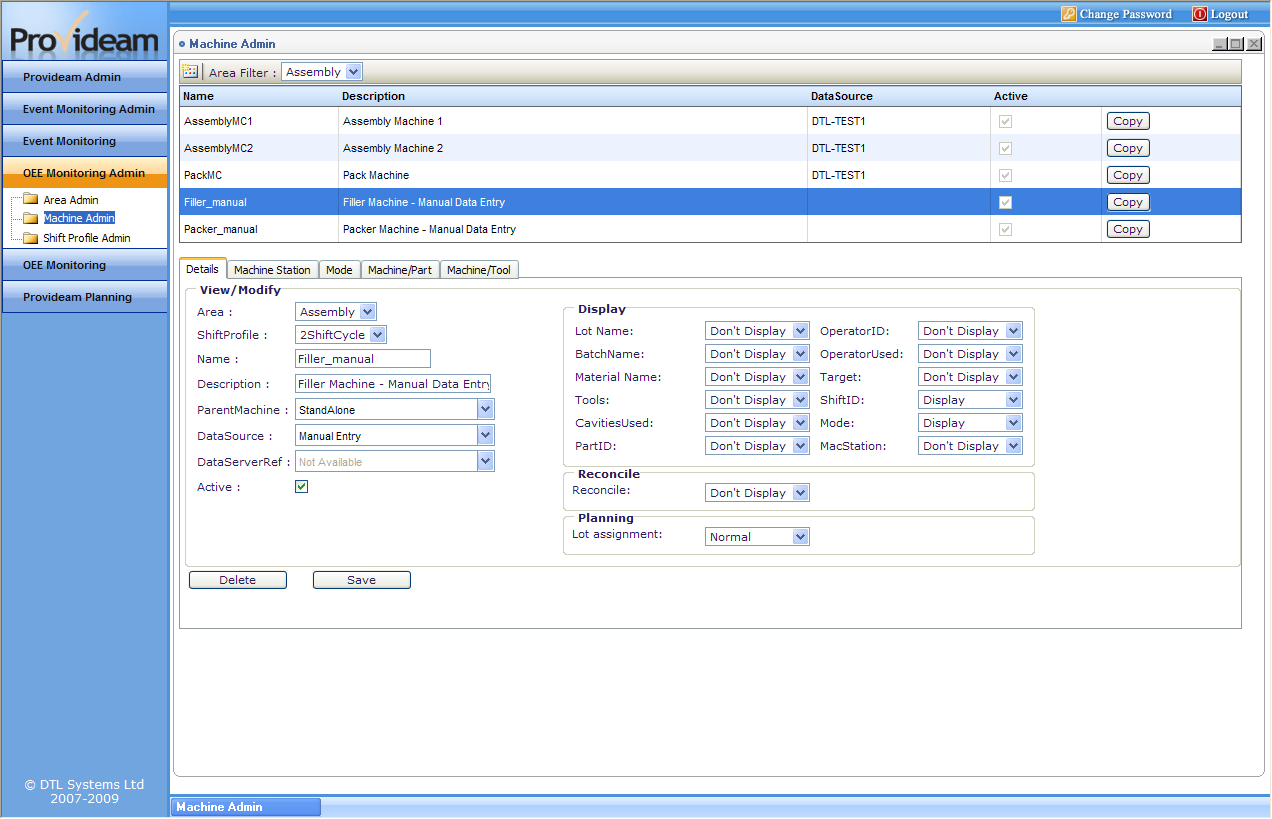Click Copy button for Packer_manual
Image resolution: width=1272 pixels, height=819 pixels.
point(1128,229)
